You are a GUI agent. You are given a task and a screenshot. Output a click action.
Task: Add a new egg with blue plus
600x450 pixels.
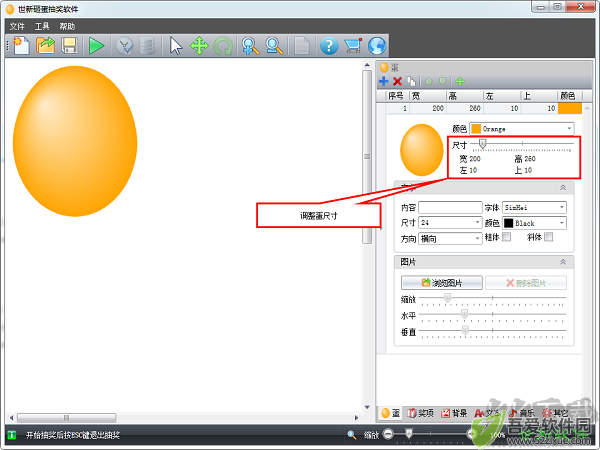click(x=383, y=81)
